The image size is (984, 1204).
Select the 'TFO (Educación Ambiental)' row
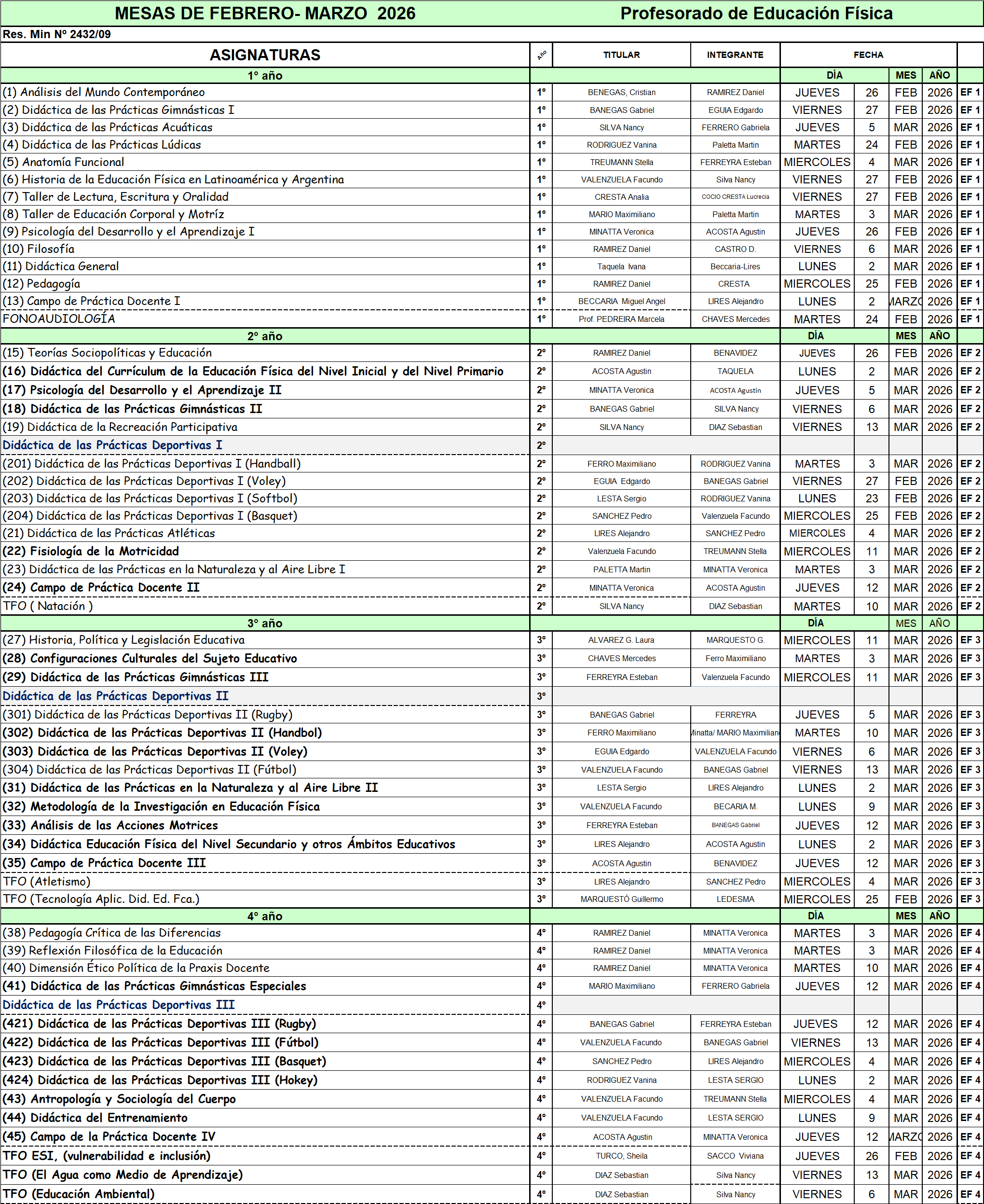[79, 1194]
